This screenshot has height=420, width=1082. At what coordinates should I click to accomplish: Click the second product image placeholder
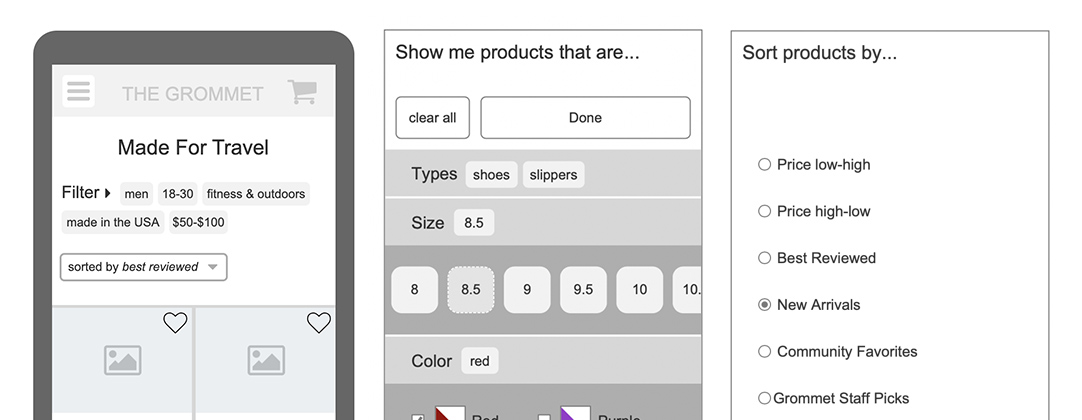tap(266, 361)
